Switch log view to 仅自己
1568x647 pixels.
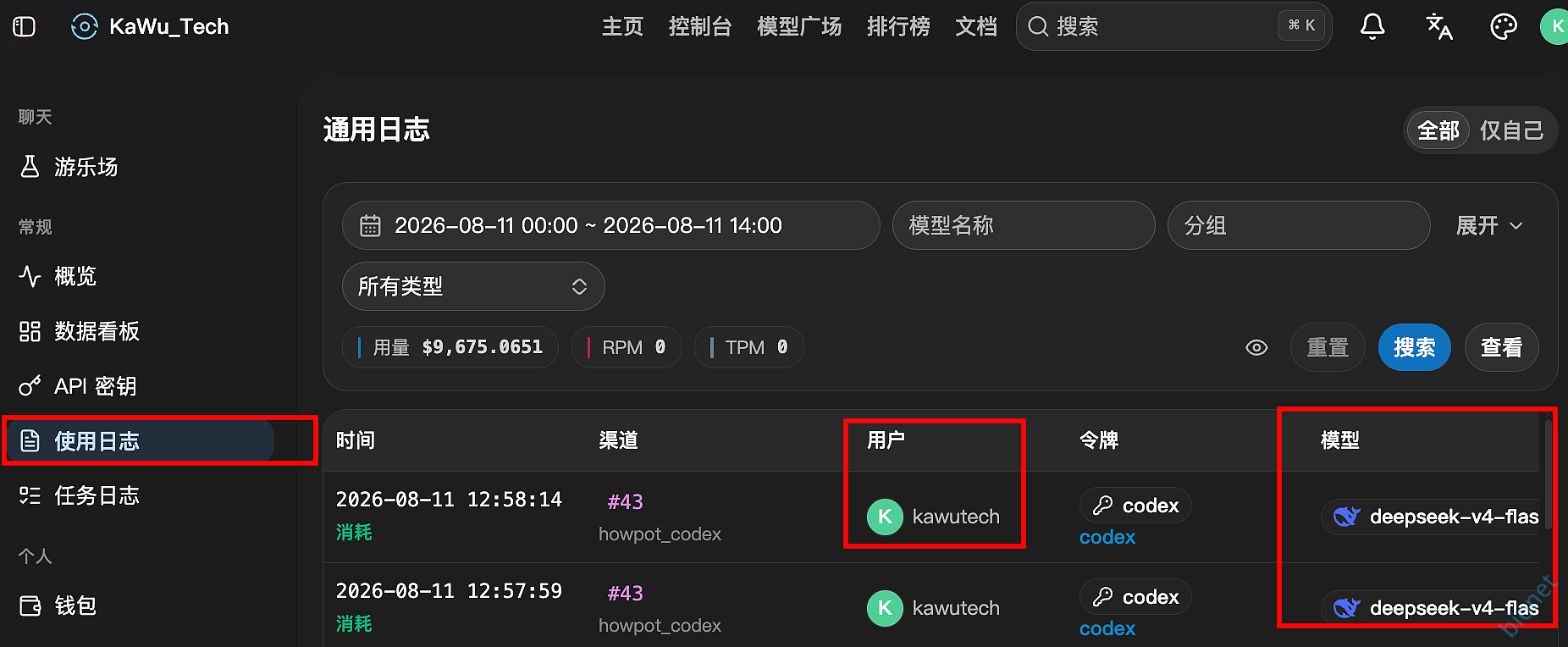1511,130
